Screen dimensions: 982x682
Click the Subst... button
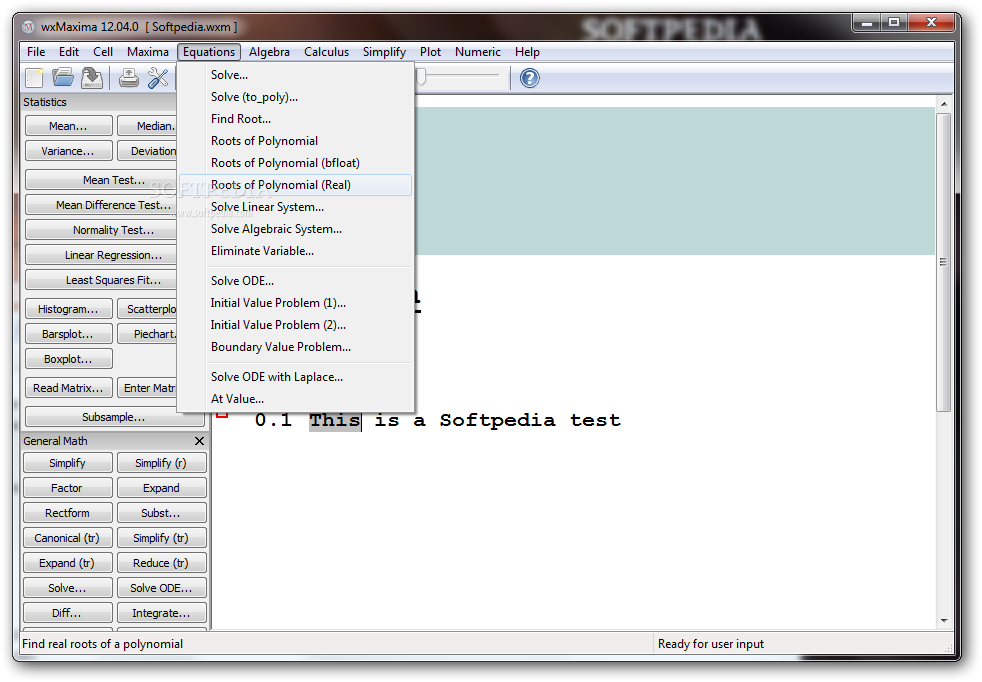[162, 513]
